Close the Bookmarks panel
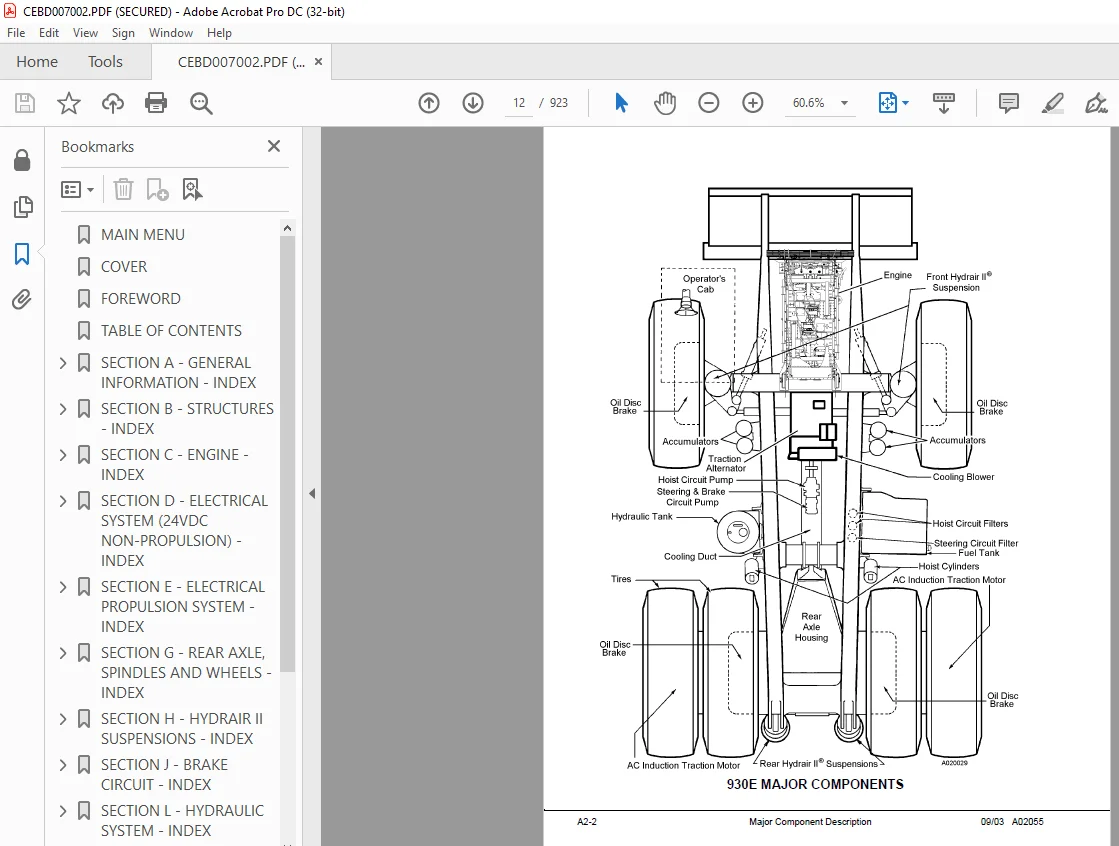 coord(273,146)
